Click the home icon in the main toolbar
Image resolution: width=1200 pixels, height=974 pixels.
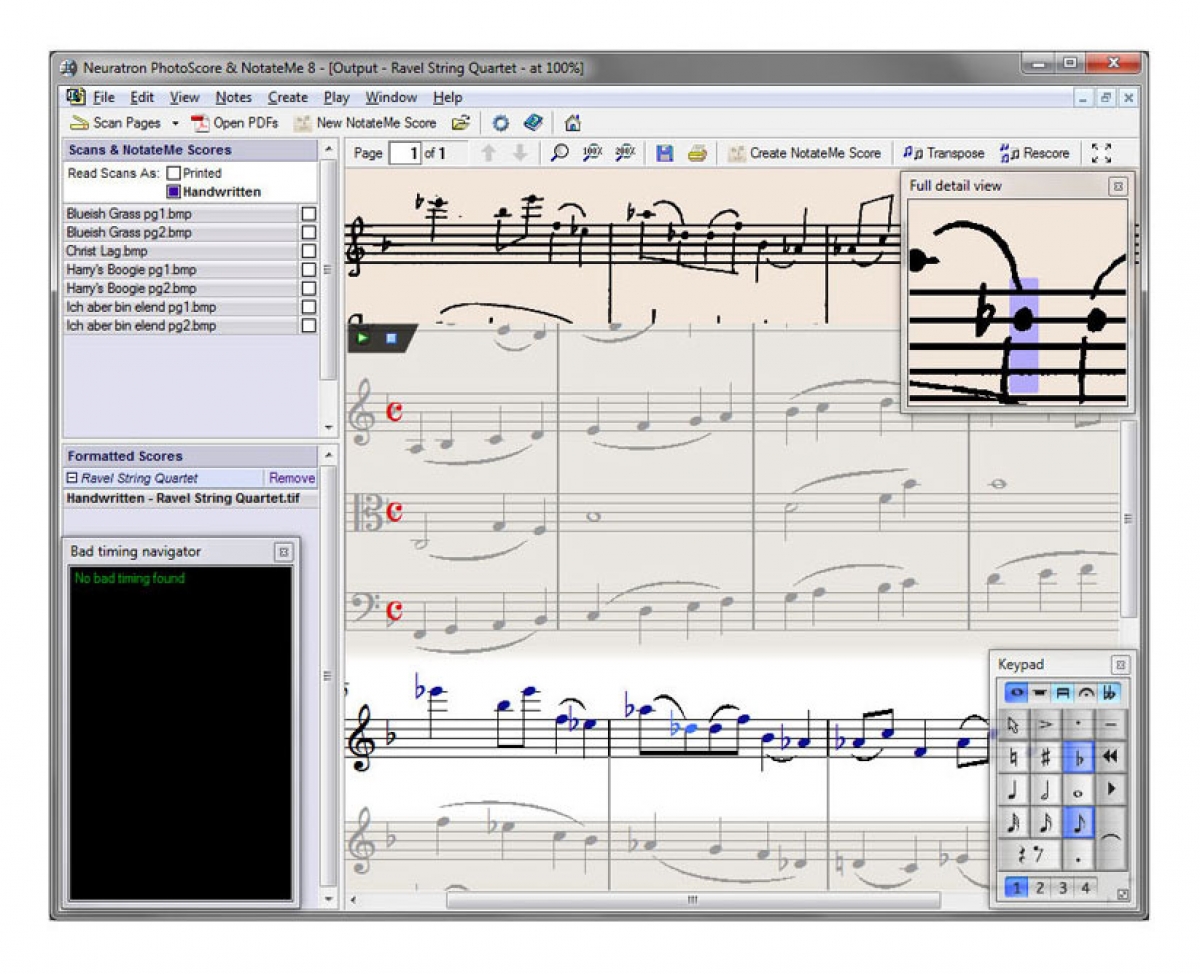click(573, 123)
